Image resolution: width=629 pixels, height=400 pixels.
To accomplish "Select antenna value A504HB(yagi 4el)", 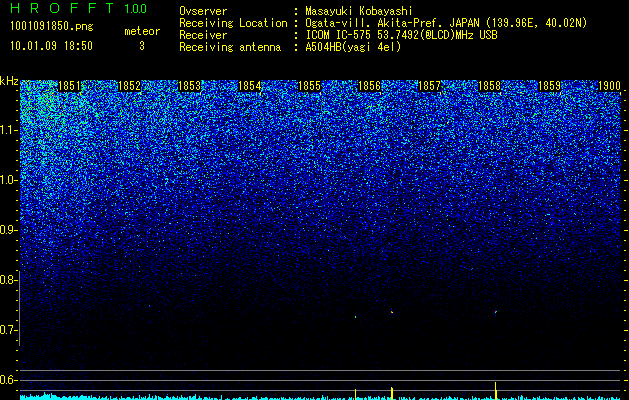I will pyautogui.click(x=353, y=47).
